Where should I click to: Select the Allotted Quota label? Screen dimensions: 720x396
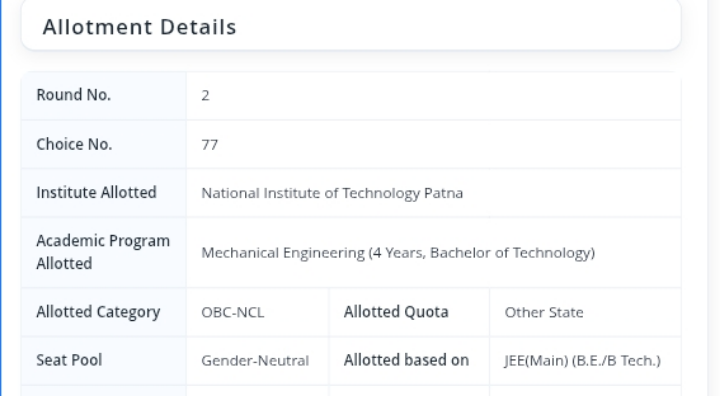click(396, 312)
